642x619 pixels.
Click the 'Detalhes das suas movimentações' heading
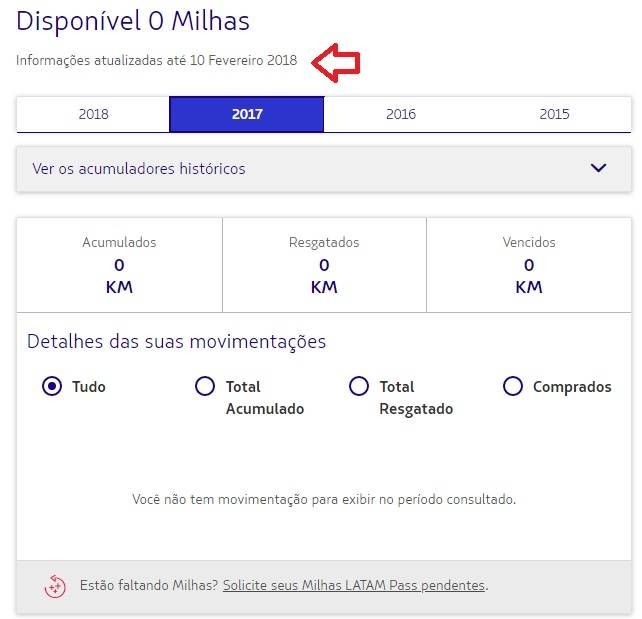(176, 341)
